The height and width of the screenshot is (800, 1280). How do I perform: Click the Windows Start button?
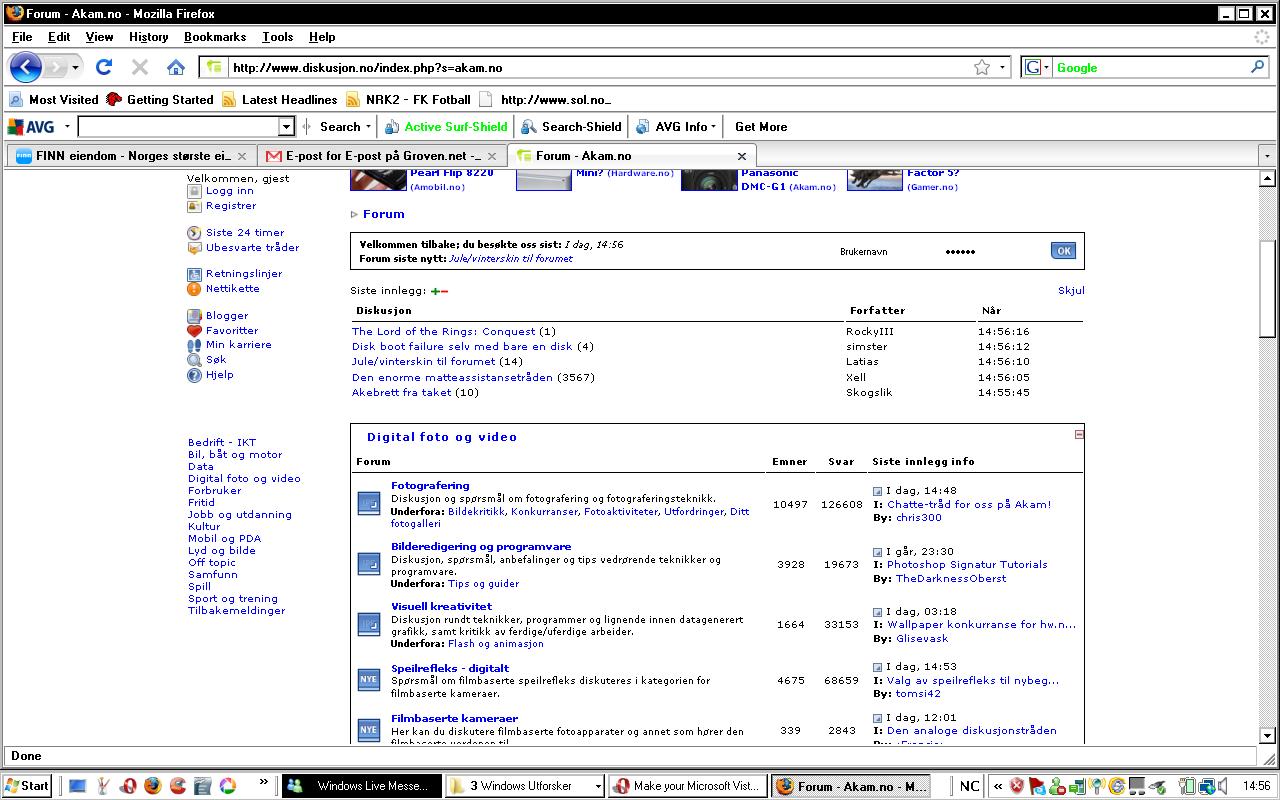coord(27,785)
